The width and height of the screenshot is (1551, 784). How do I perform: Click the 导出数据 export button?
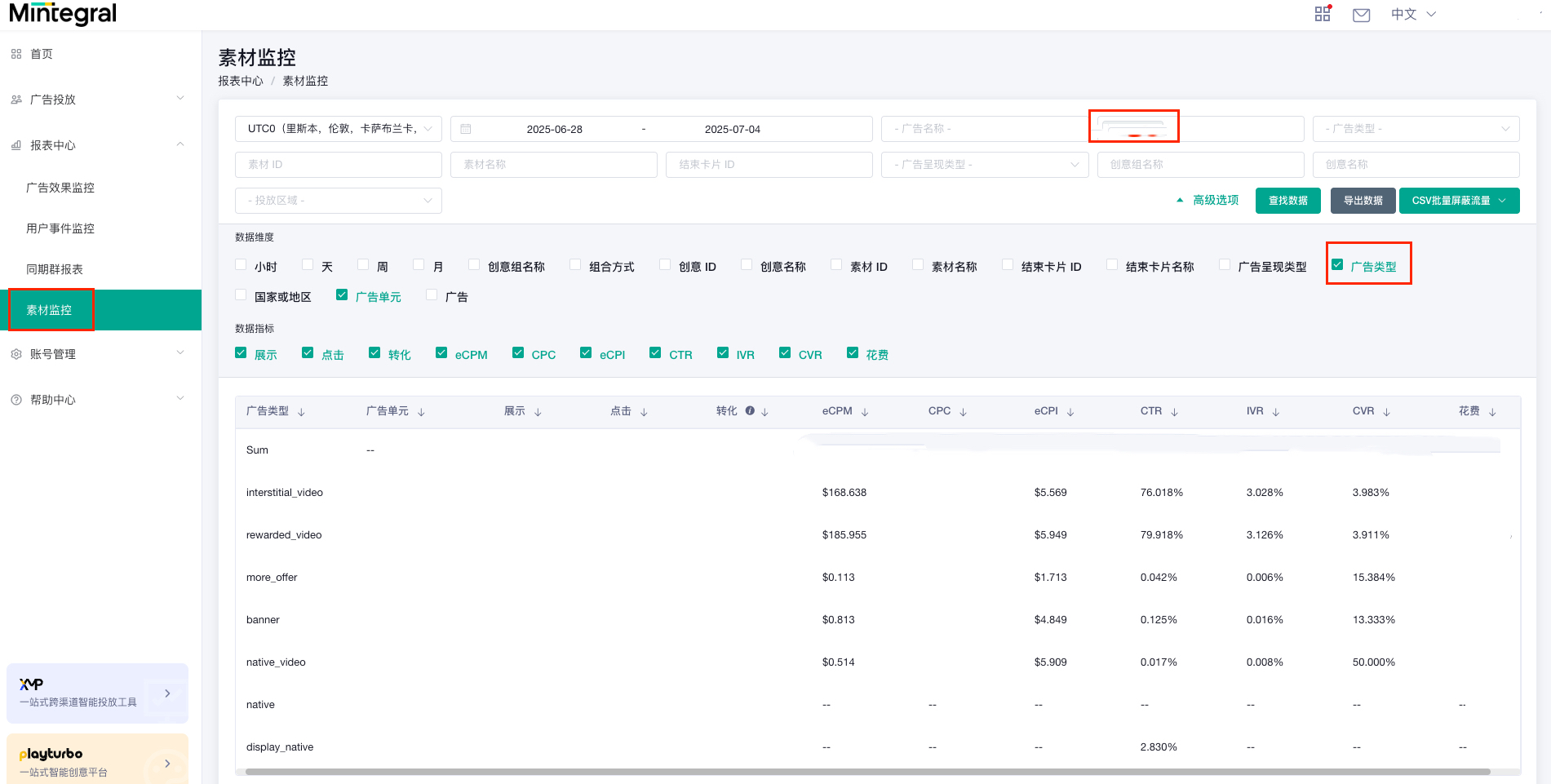pyautogui.click(x=1363, y=200)
